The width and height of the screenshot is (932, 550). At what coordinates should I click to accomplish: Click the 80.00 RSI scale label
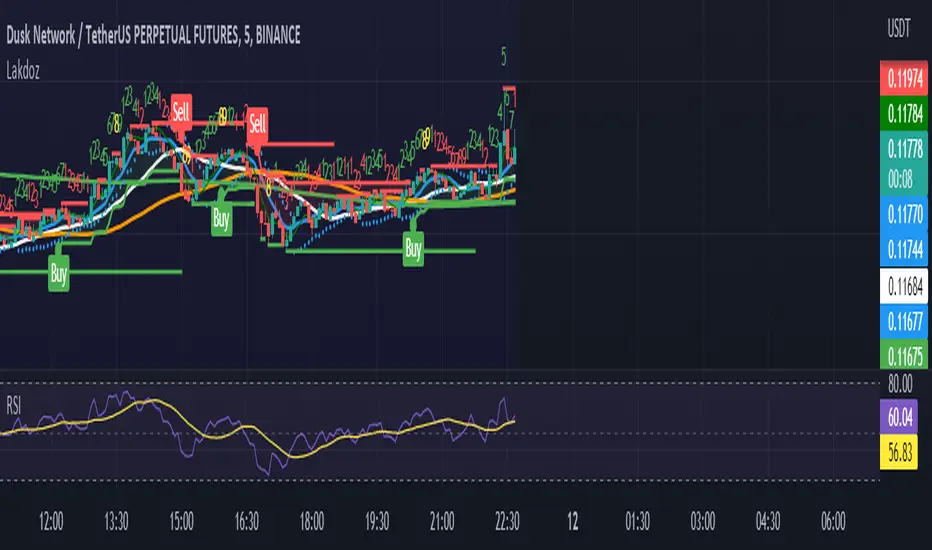coord(899,384)
